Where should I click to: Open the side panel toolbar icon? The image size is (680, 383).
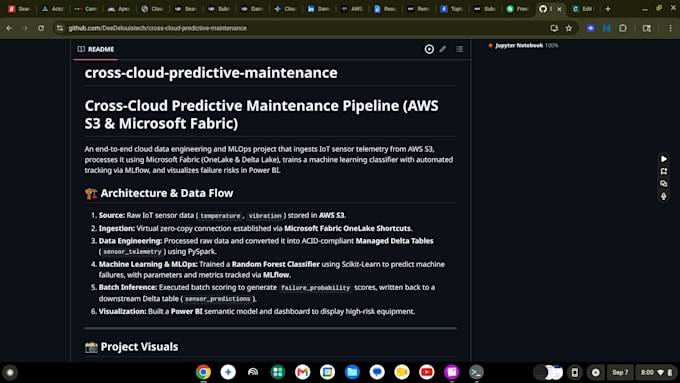click(x=647, y=28)
